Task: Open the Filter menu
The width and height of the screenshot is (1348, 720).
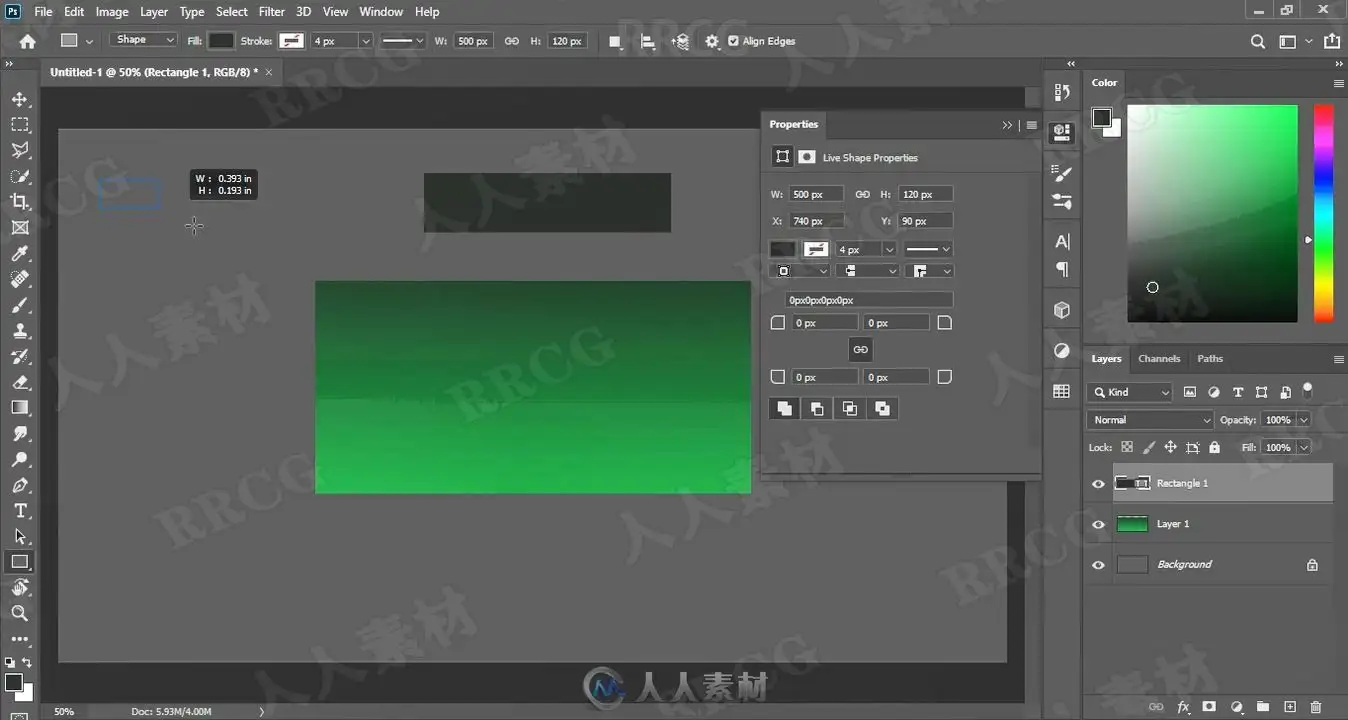Action: [x=271, y=12]
